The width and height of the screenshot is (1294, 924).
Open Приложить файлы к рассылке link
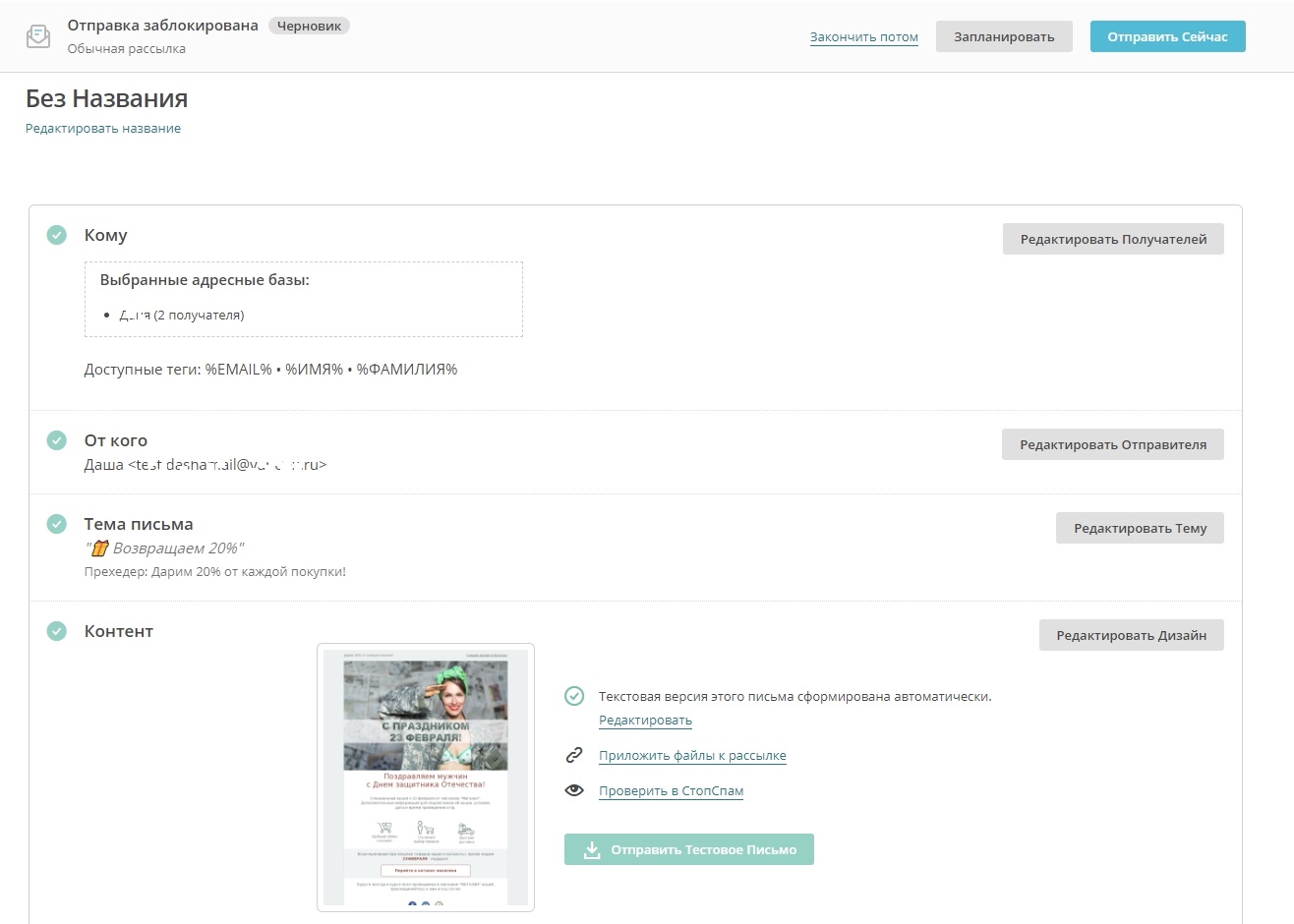[692, 756]
